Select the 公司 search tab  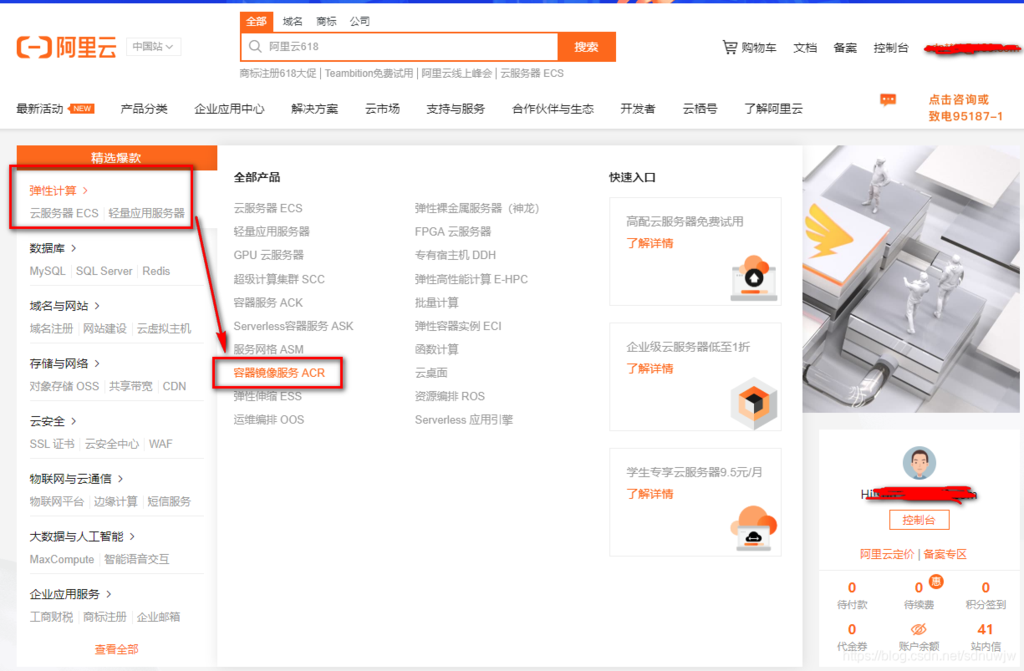coord(360,22)
